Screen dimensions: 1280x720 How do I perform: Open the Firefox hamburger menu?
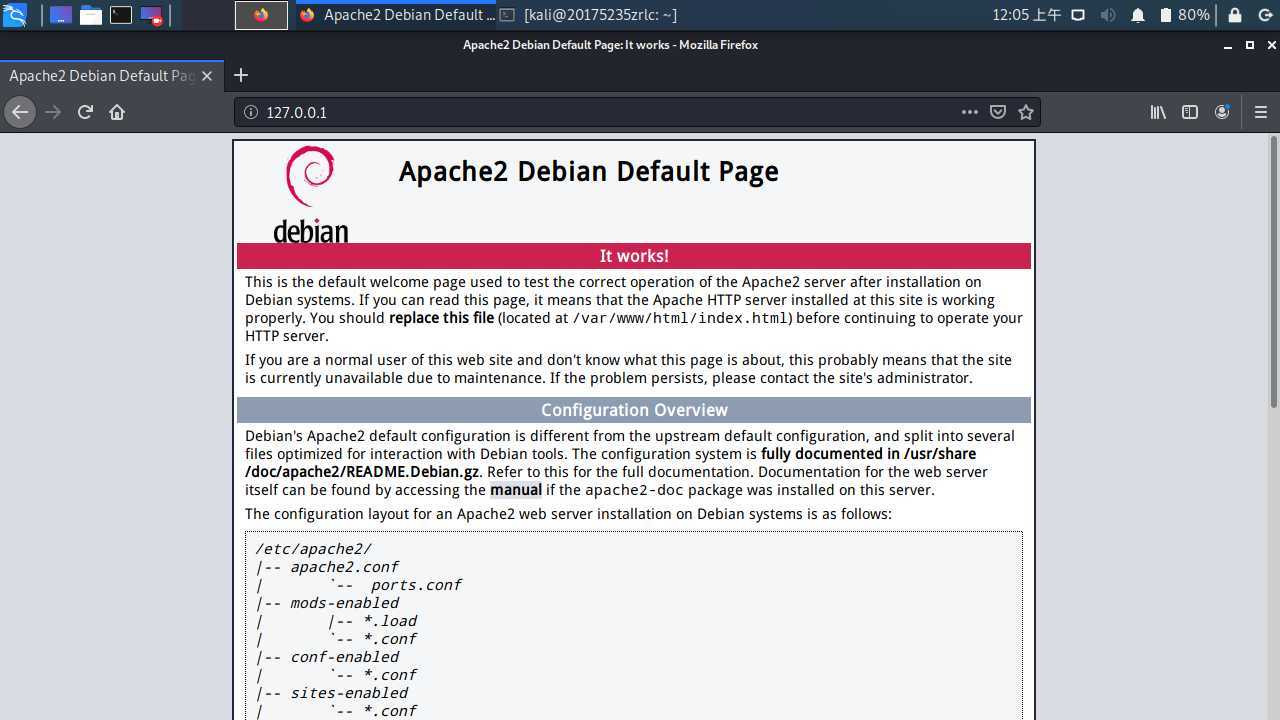(1260, 112)
